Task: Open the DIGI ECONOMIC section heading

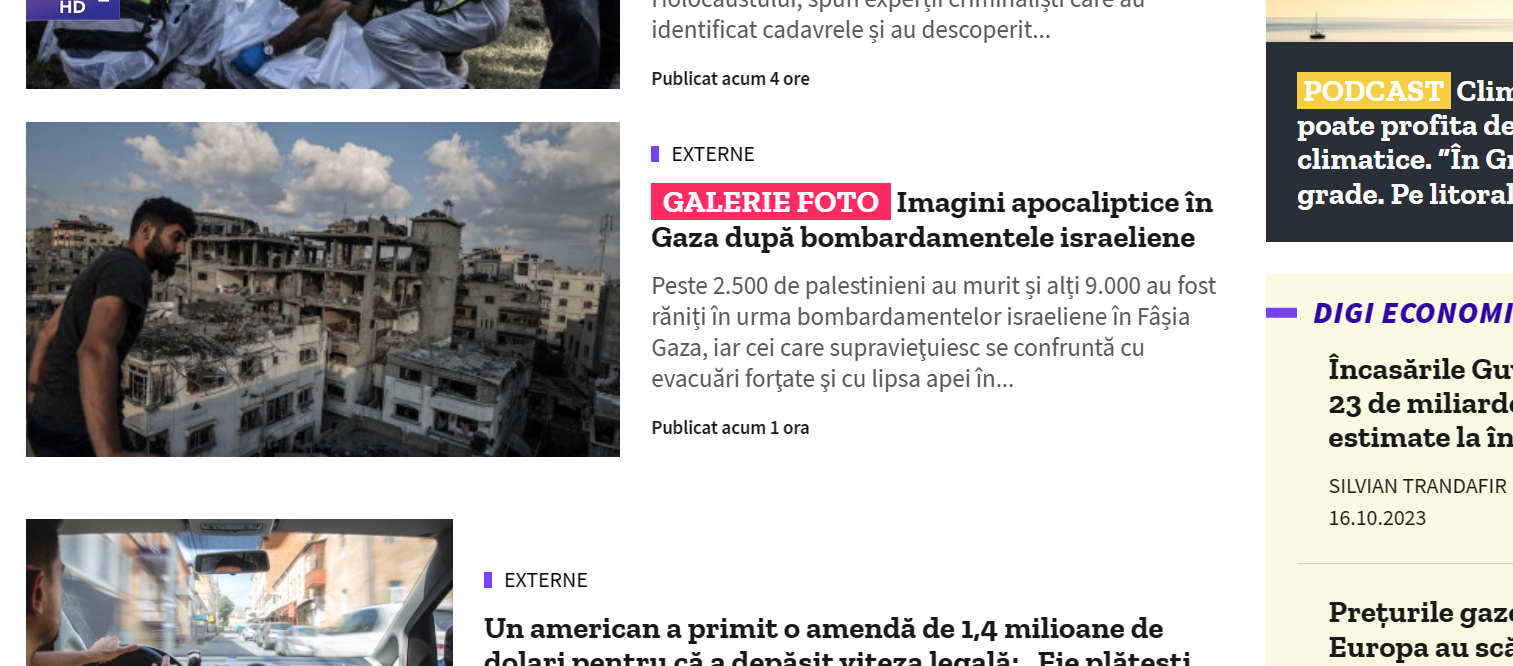Action: tap(1412, 313)
